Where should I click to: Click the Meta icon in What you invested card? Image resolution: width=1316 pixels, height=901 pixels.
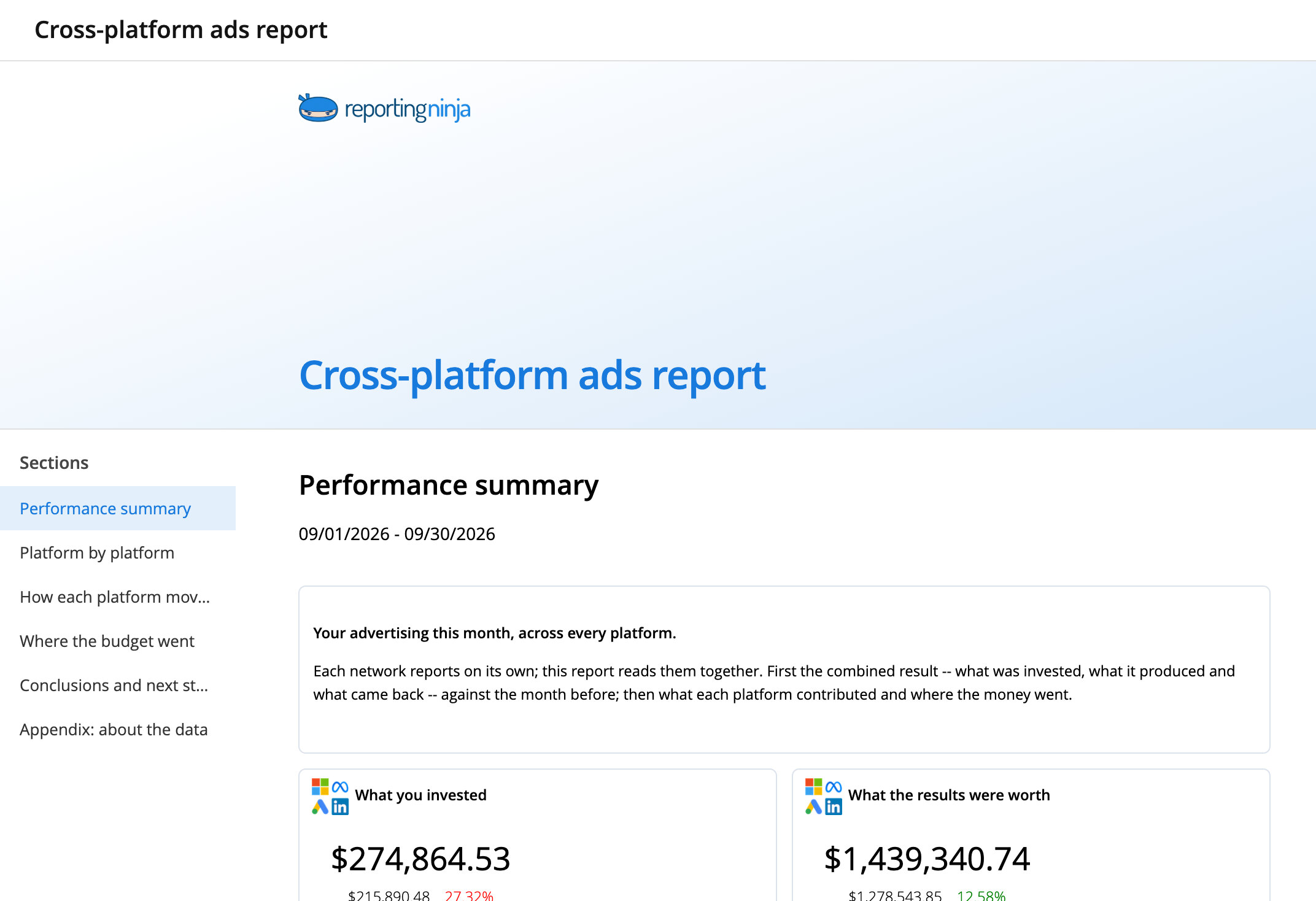click(340, 786)
